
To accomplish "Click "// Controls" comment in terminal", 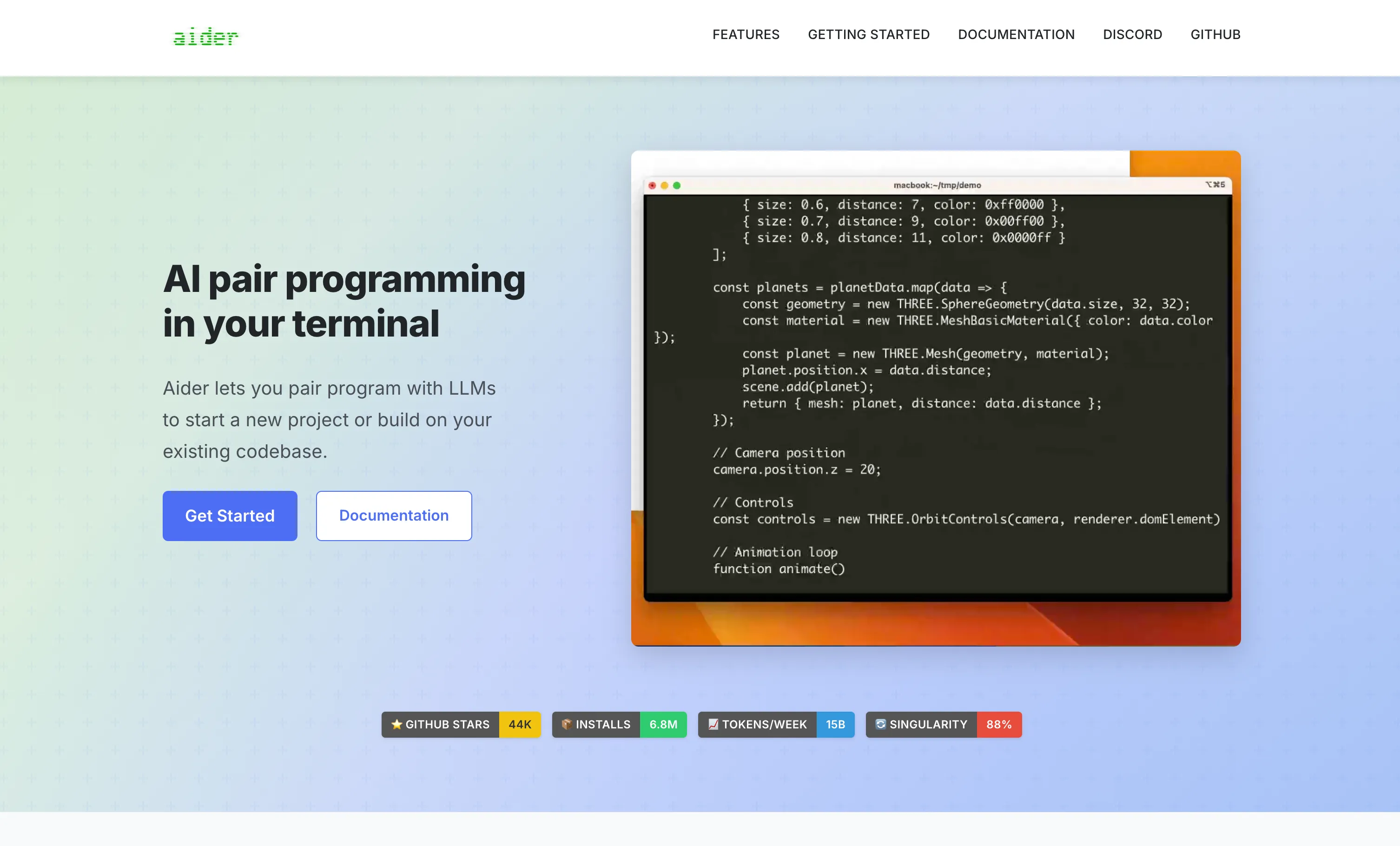I will [753, 502].
